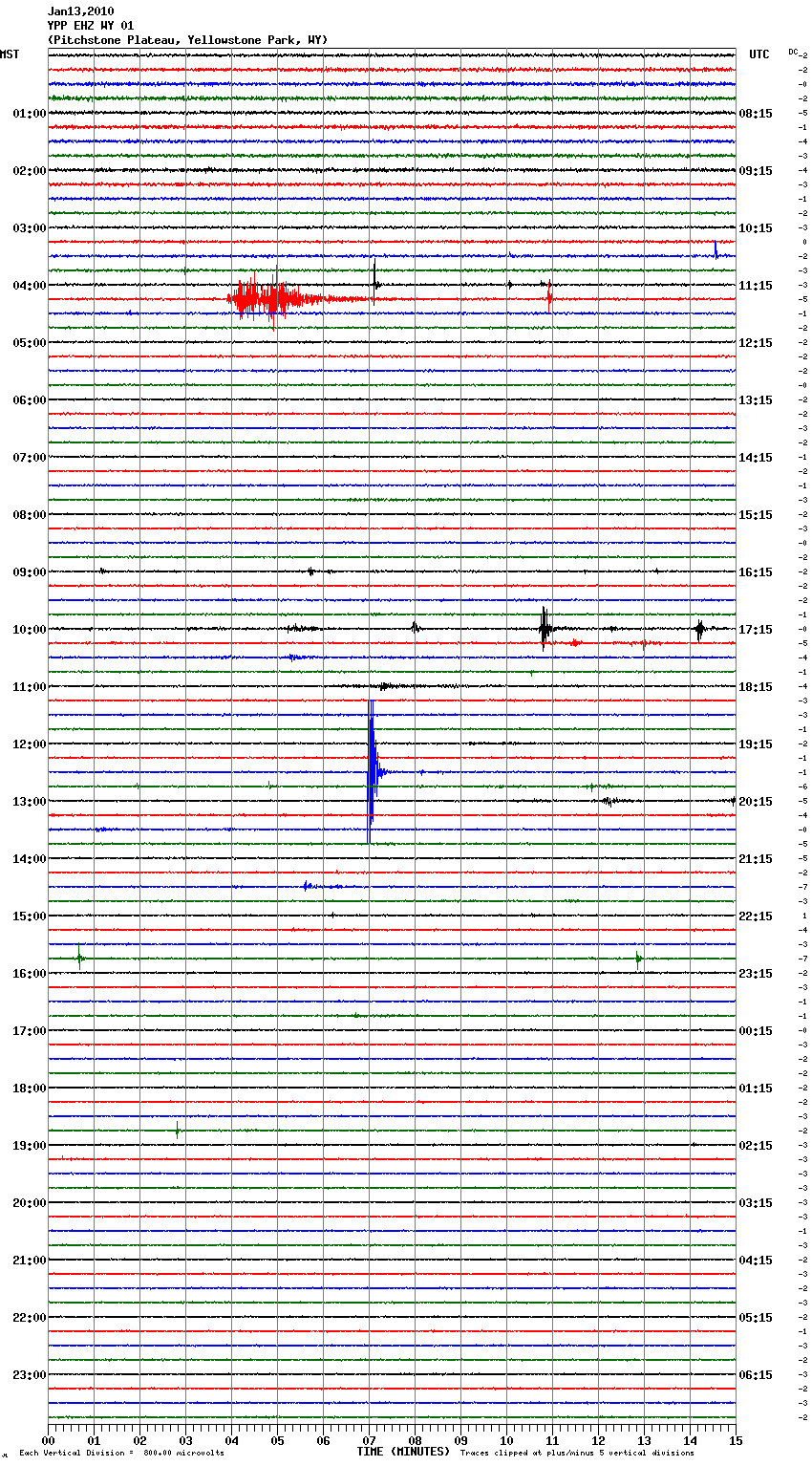Select the 13:00 MST row label
812x1466 pixels.
[x=29, y=802]
